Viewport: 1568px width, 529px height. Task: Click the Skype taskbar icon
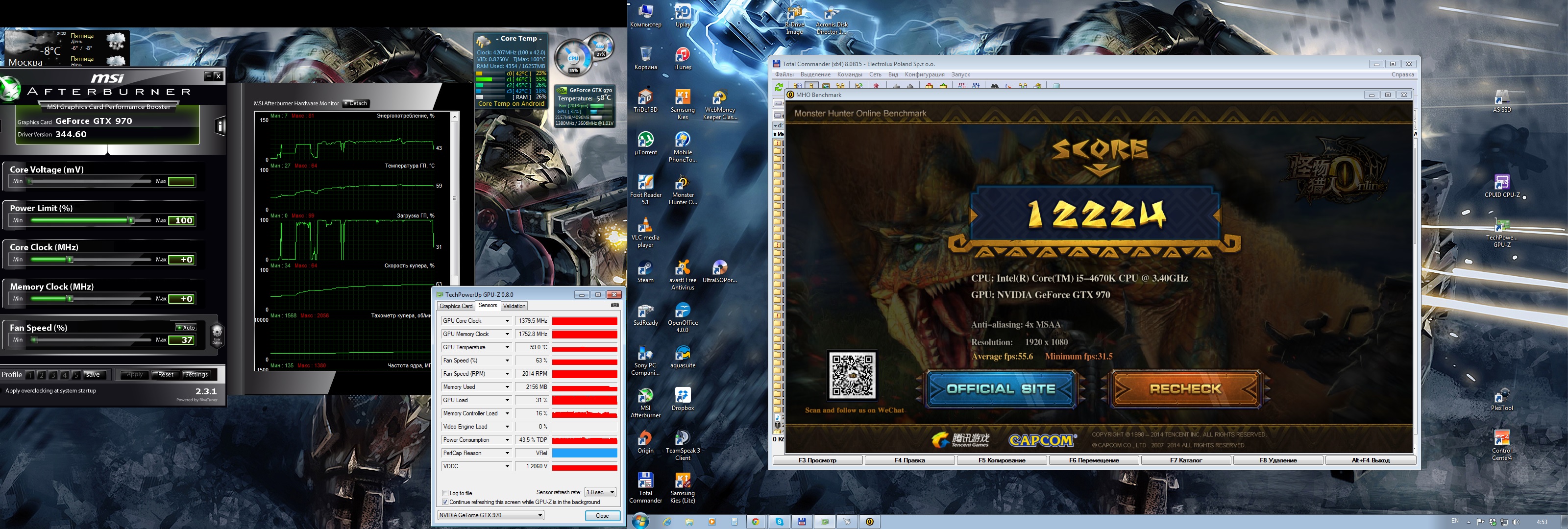click(779, 522)
